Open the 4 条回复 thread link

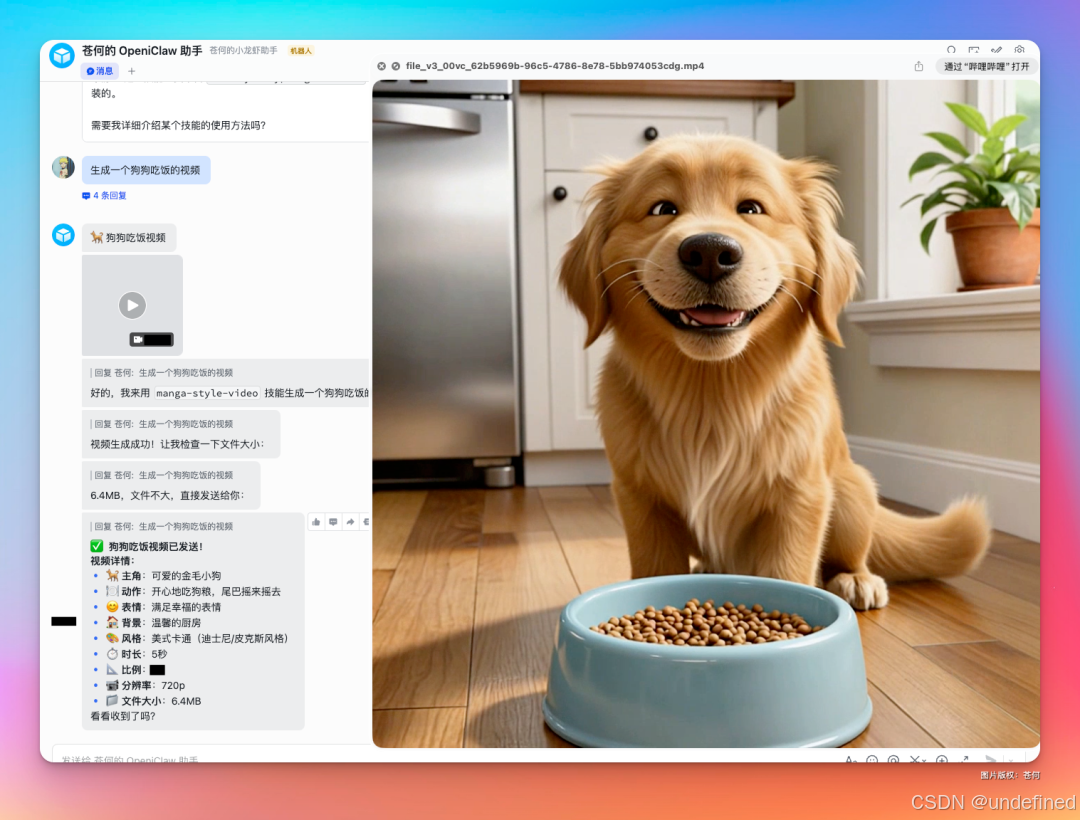pos(105,196)
